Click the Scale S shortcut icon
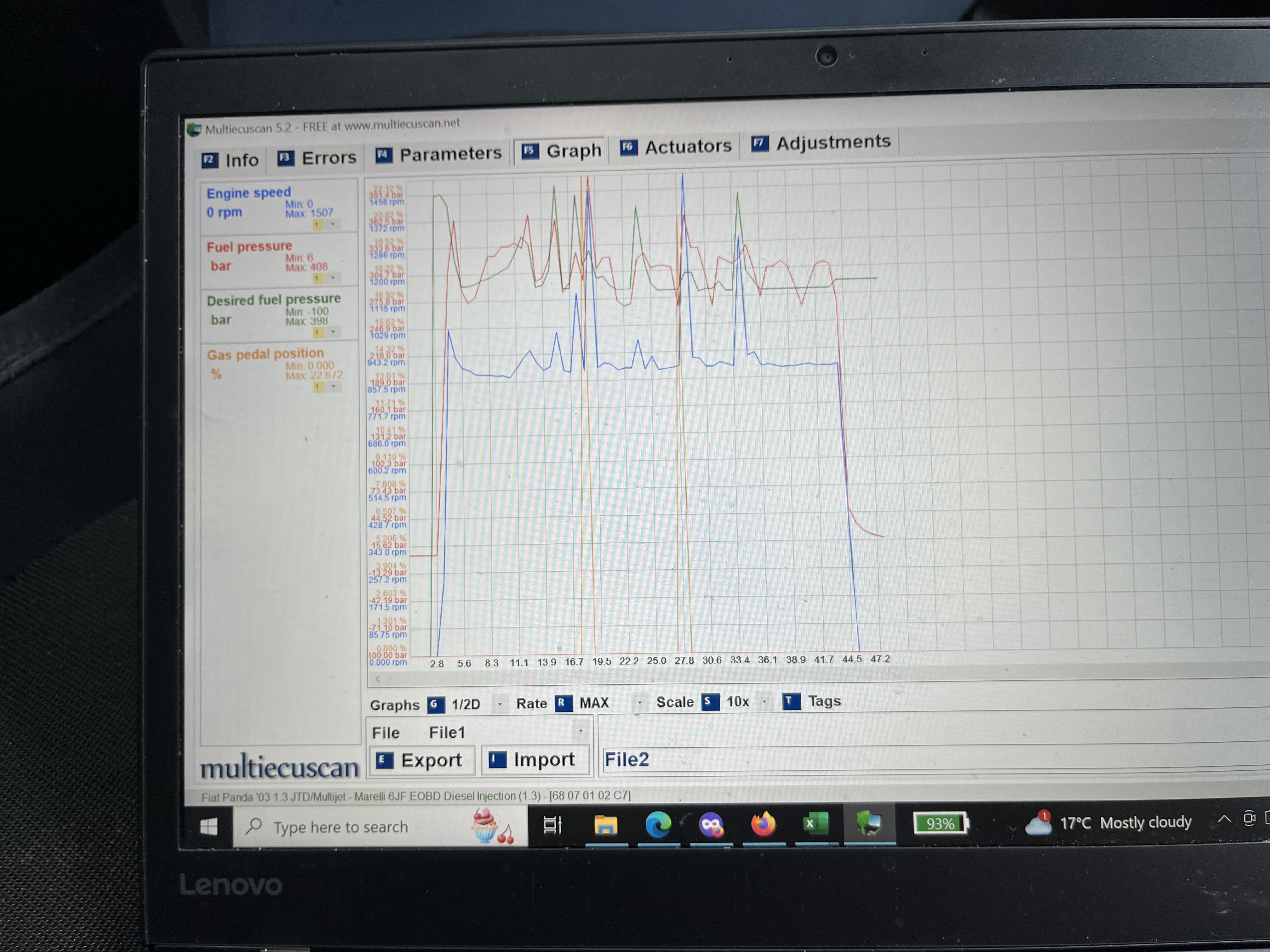The height and width of the screenshot is (952, 1270). pos(710,702)
